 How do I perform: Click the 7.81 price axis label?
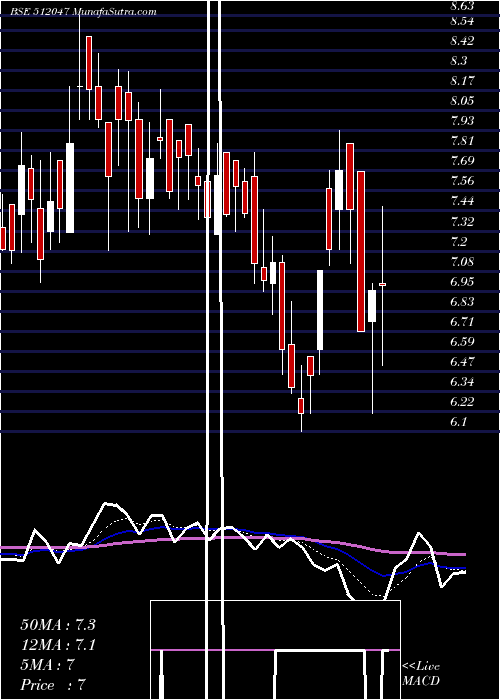click(x=462, y=141)
